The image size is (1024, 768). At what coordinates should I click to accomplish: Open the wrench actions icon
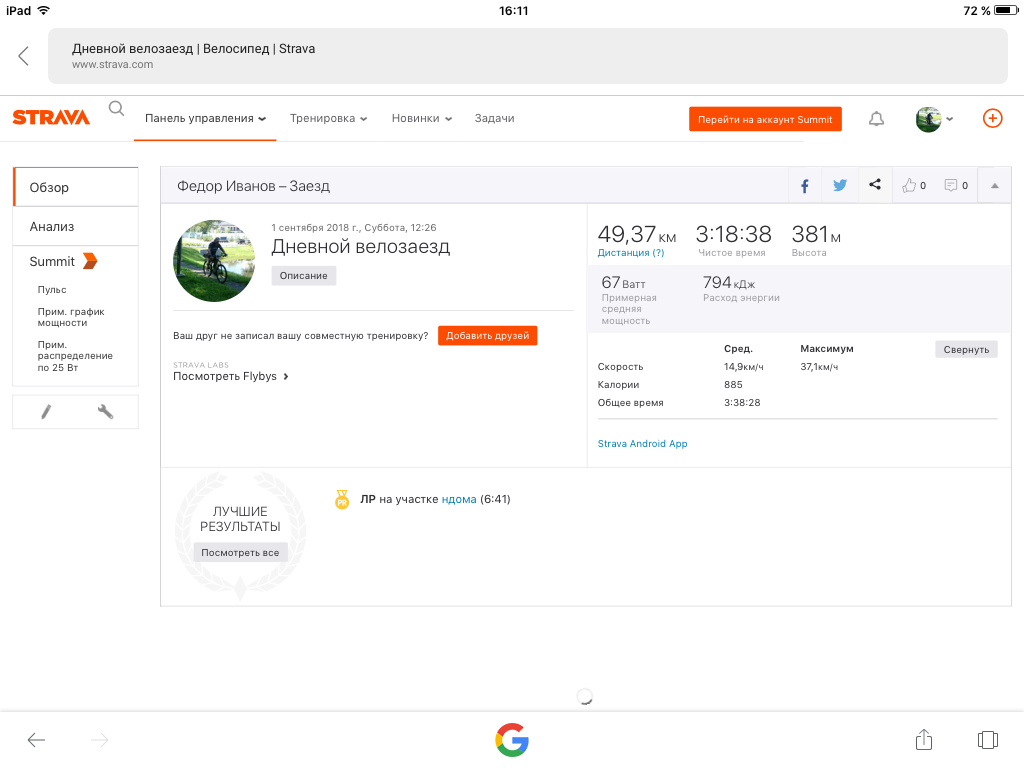[105, 411]
